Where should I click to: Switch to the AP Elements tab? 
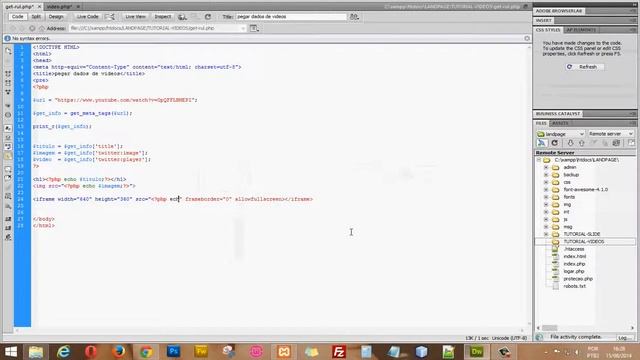(x=581, y=30)
